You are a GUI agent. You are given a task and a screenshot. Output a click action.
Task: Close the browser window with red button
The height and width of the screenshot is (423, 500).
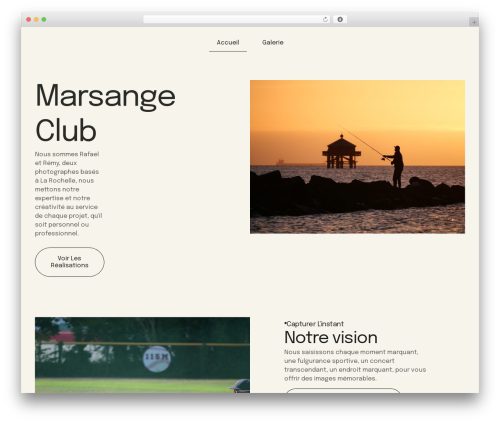29,19
